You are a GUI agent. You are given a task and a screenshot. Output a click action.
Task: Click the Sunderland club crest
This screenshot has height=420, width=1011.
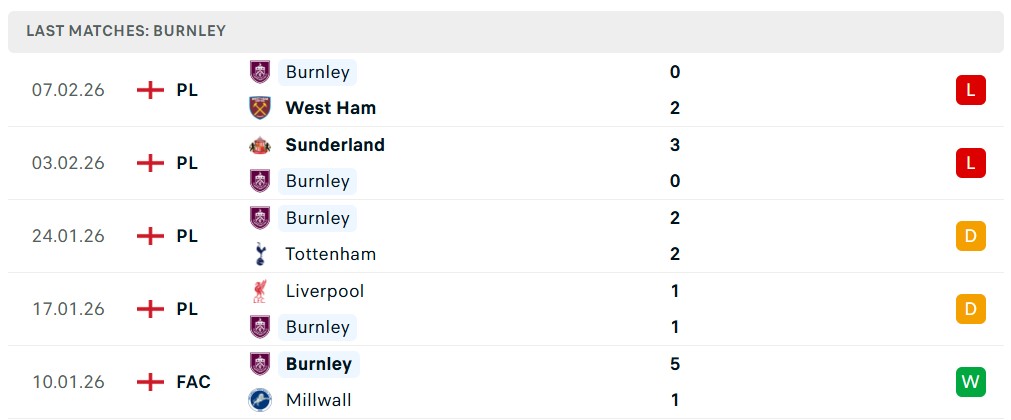(x=260, y=145)
